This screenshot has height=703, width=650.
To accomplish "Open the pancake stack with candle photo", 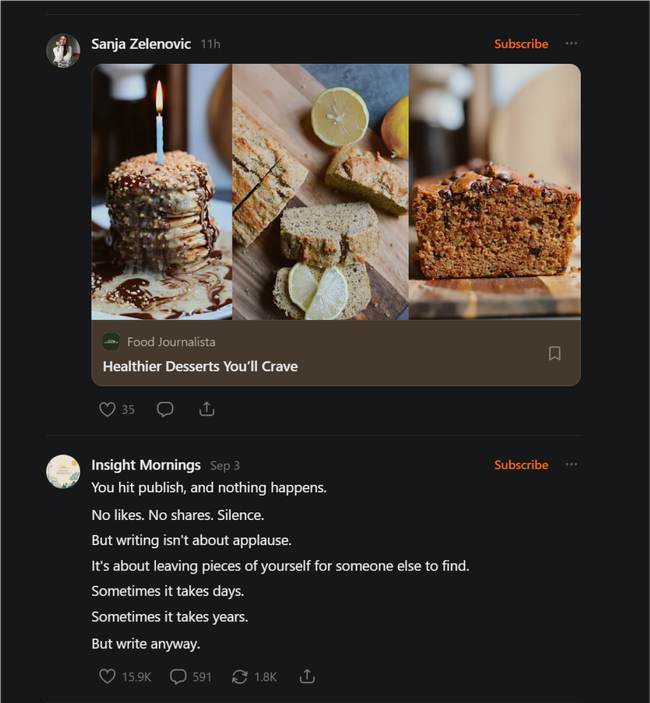I will 162,192.
